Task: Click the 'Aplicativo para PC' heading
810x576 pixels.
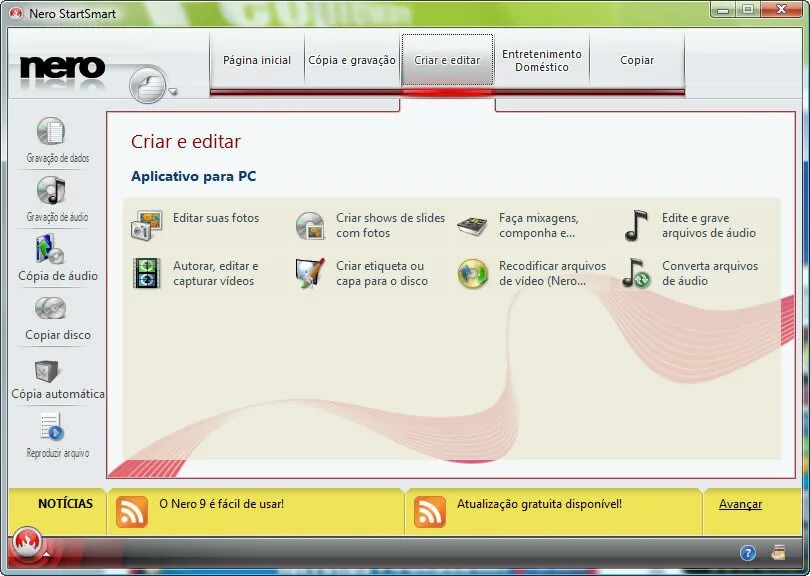Action: pos(194,176)
